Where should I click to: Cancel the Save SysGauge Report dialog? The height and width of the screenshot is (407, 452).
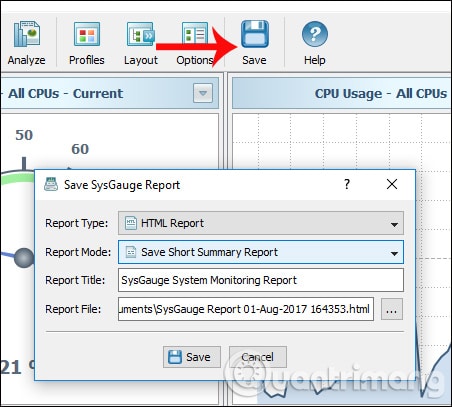258,357
